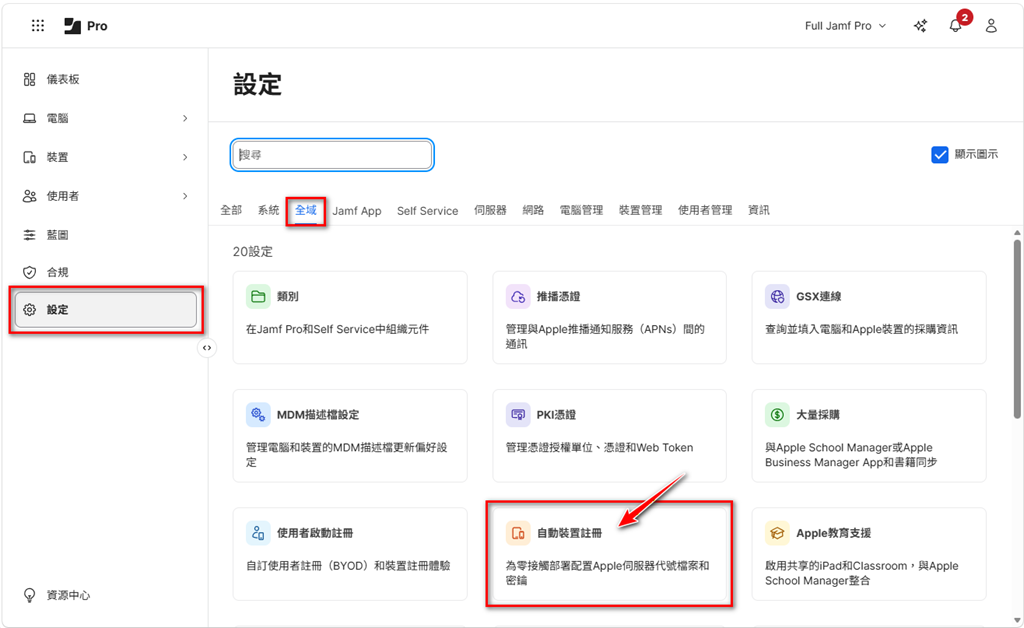
Task: Click the 大量採購 dollar icon
Action: click(x=777, y=414)
